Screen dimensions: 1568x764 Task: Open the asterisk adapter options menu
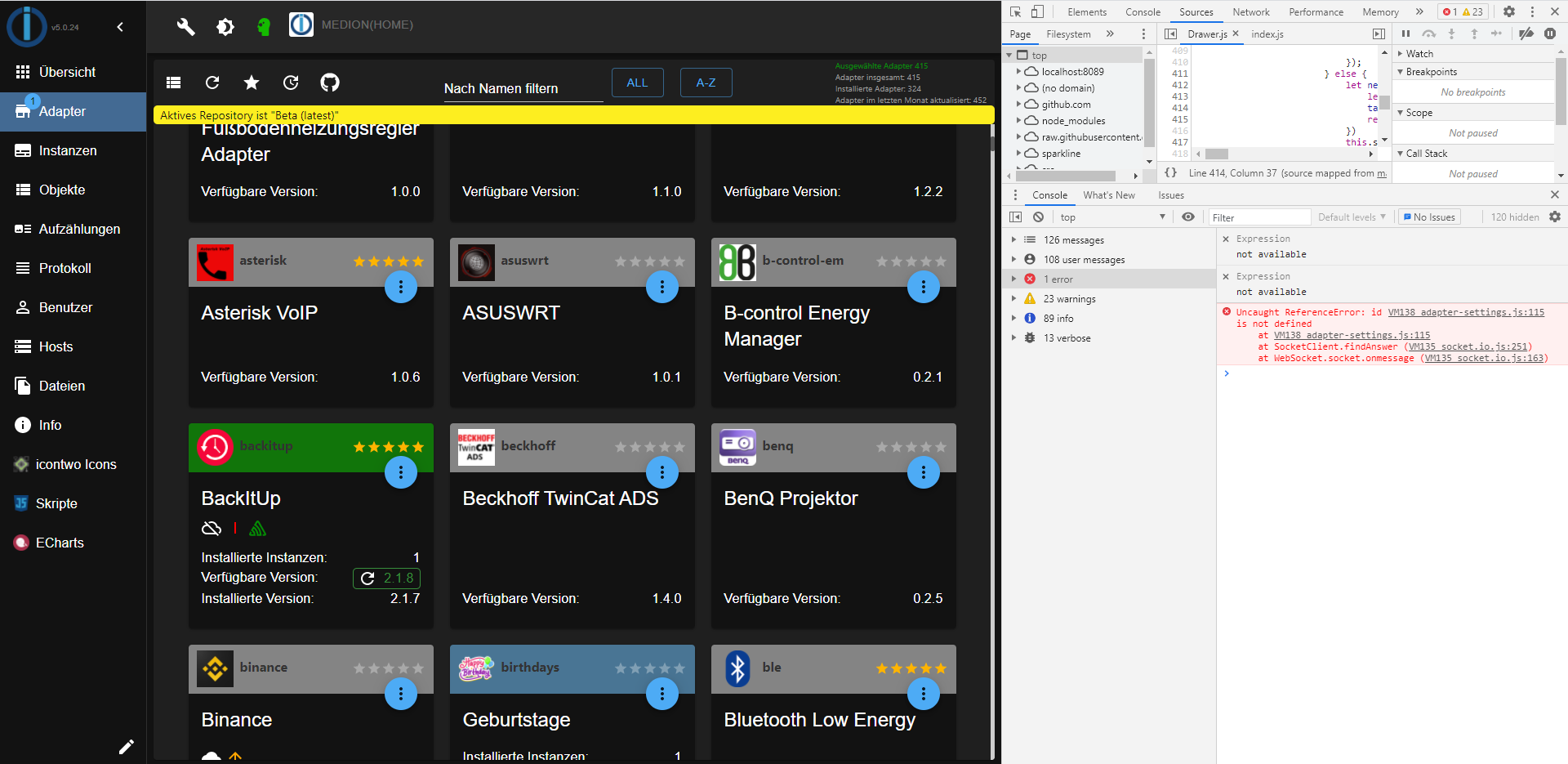401,287
